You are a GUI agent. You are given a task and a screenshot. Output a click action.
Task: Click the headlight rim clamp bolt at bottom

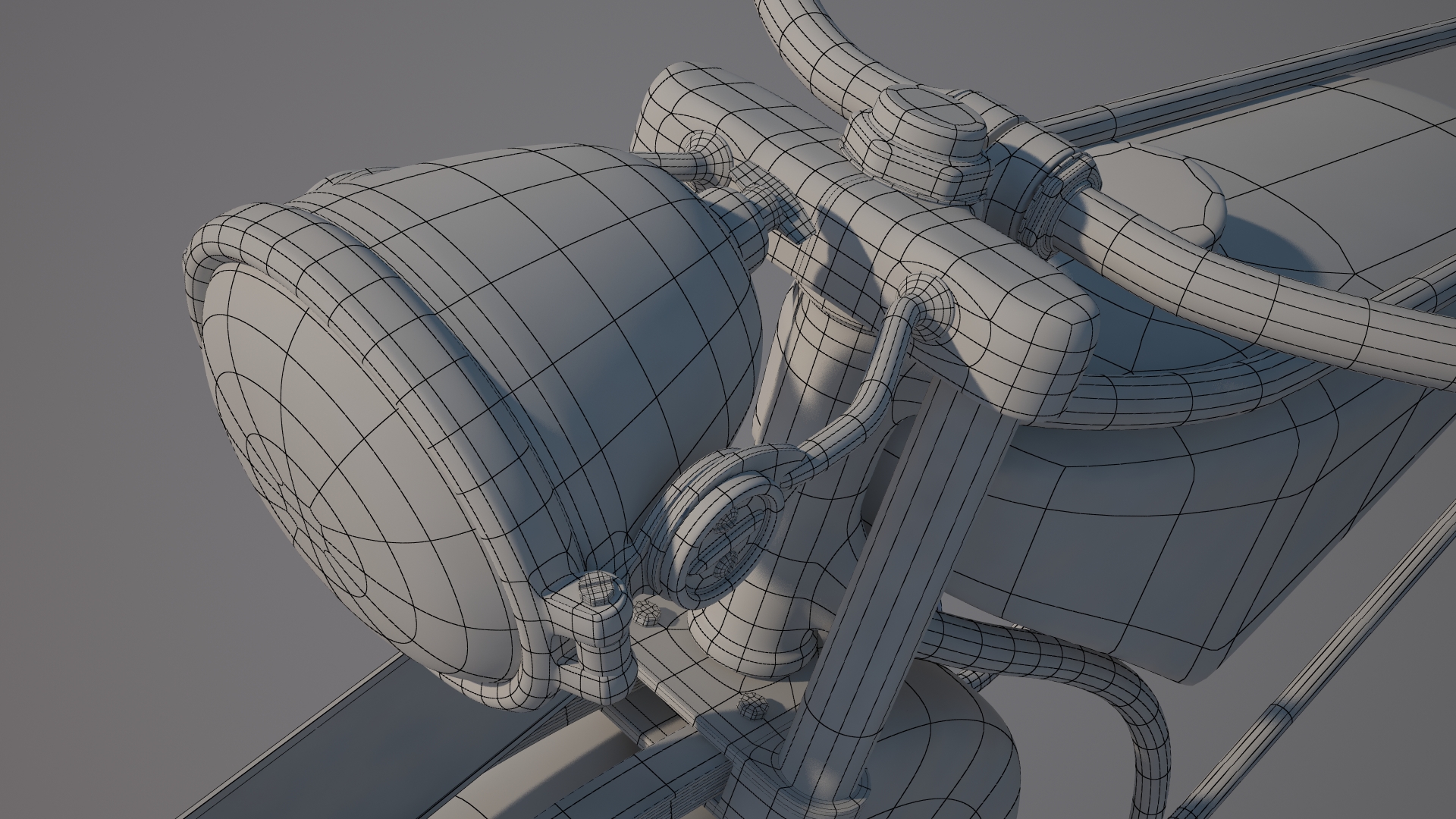point(598,590)
